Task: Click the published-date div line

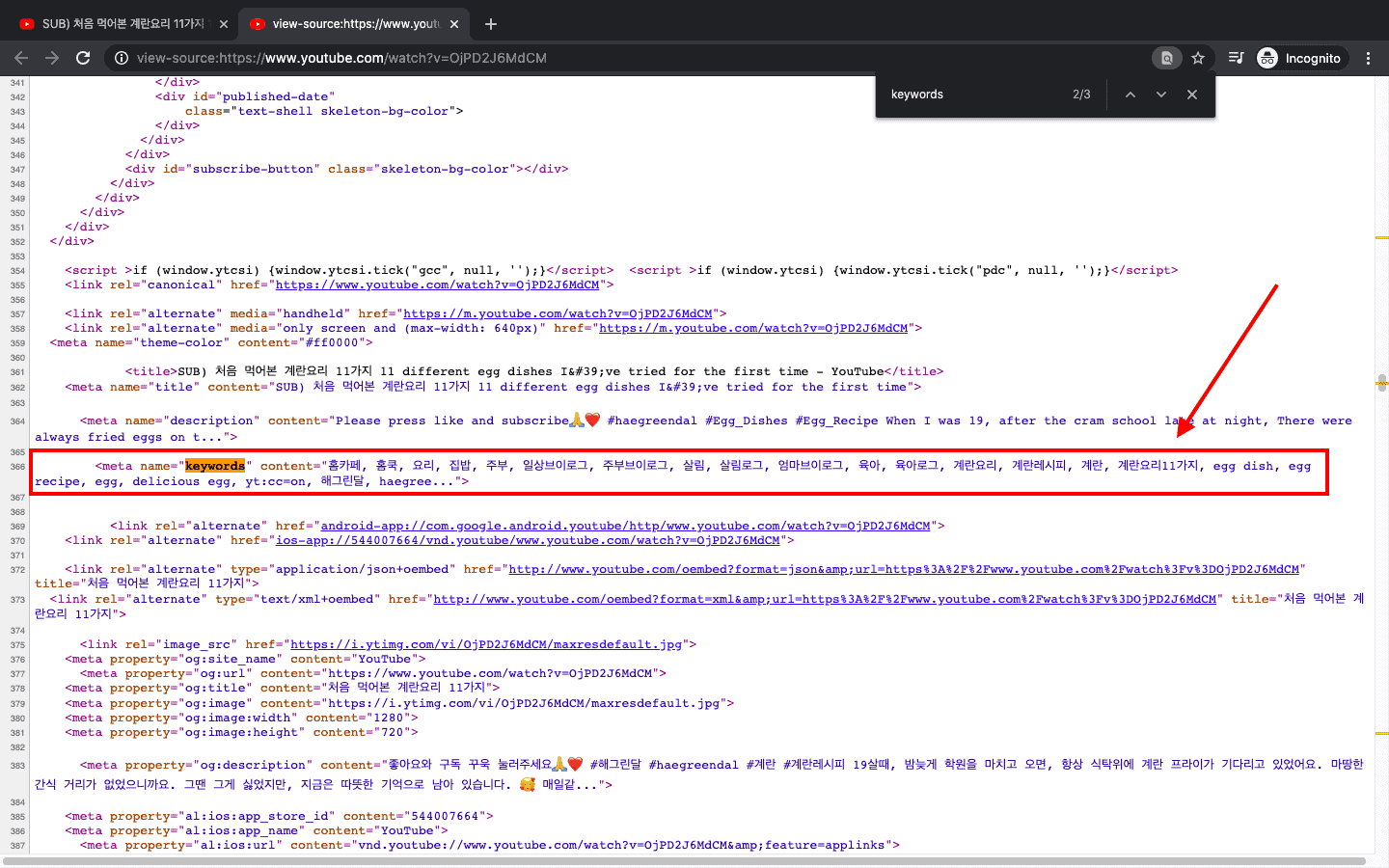Action: [x=245, y=96]
